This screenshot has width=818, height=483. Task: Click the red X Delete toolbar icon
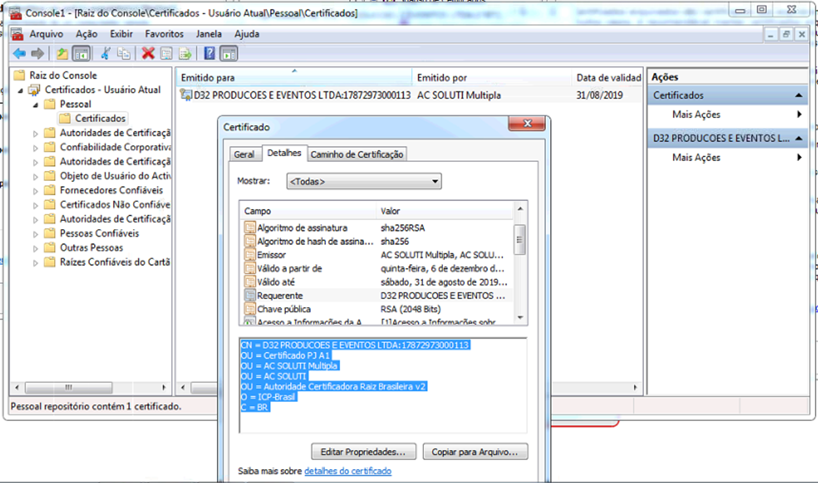coord(148,53)
